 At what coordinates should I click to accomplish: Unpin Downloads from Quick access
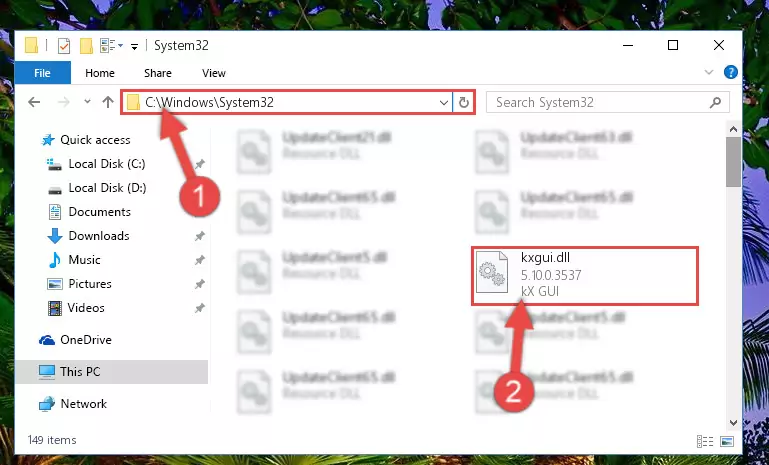(x=200, y=236)
